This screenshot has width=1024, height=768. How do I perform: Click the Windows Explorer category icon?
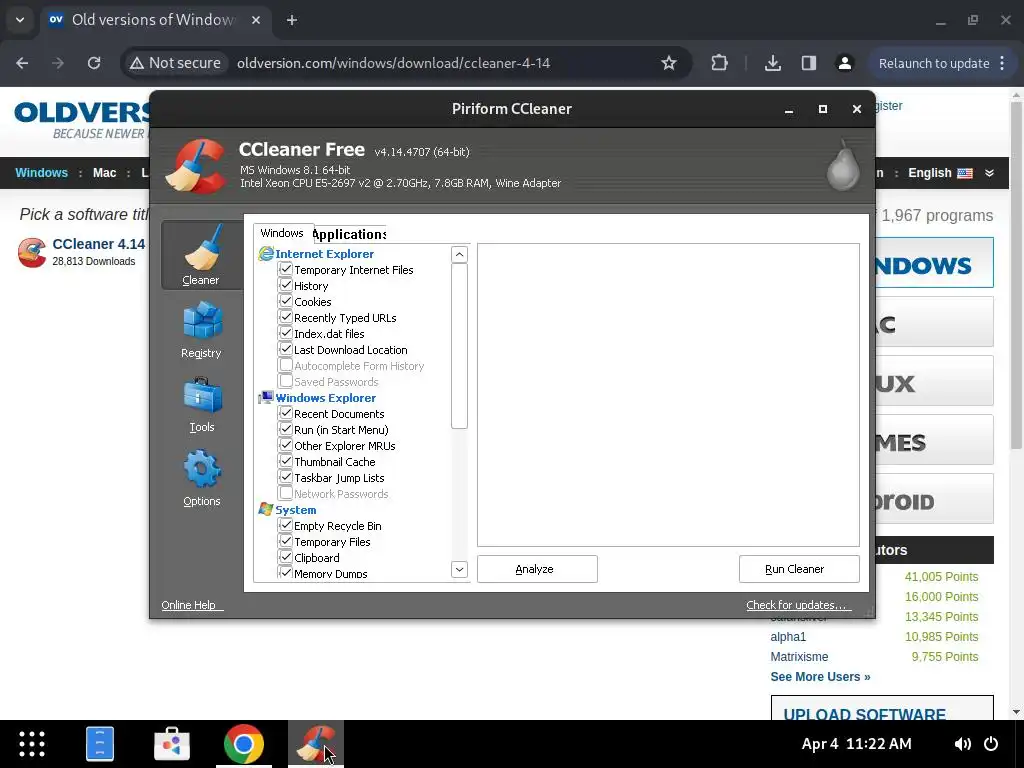pyautogui.click(x=266, y=398)
